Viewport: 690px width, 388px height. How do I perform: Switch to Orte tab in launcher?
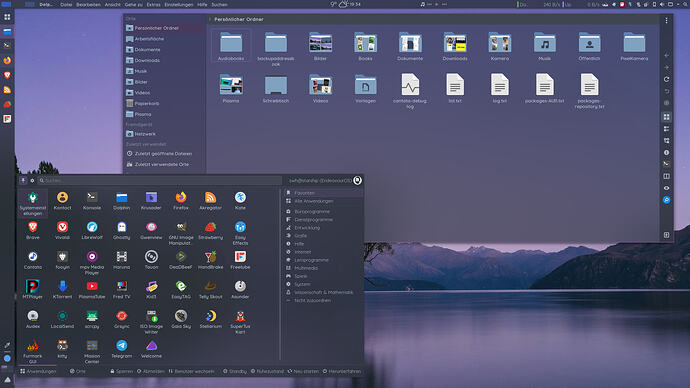(x=77, y=371)
